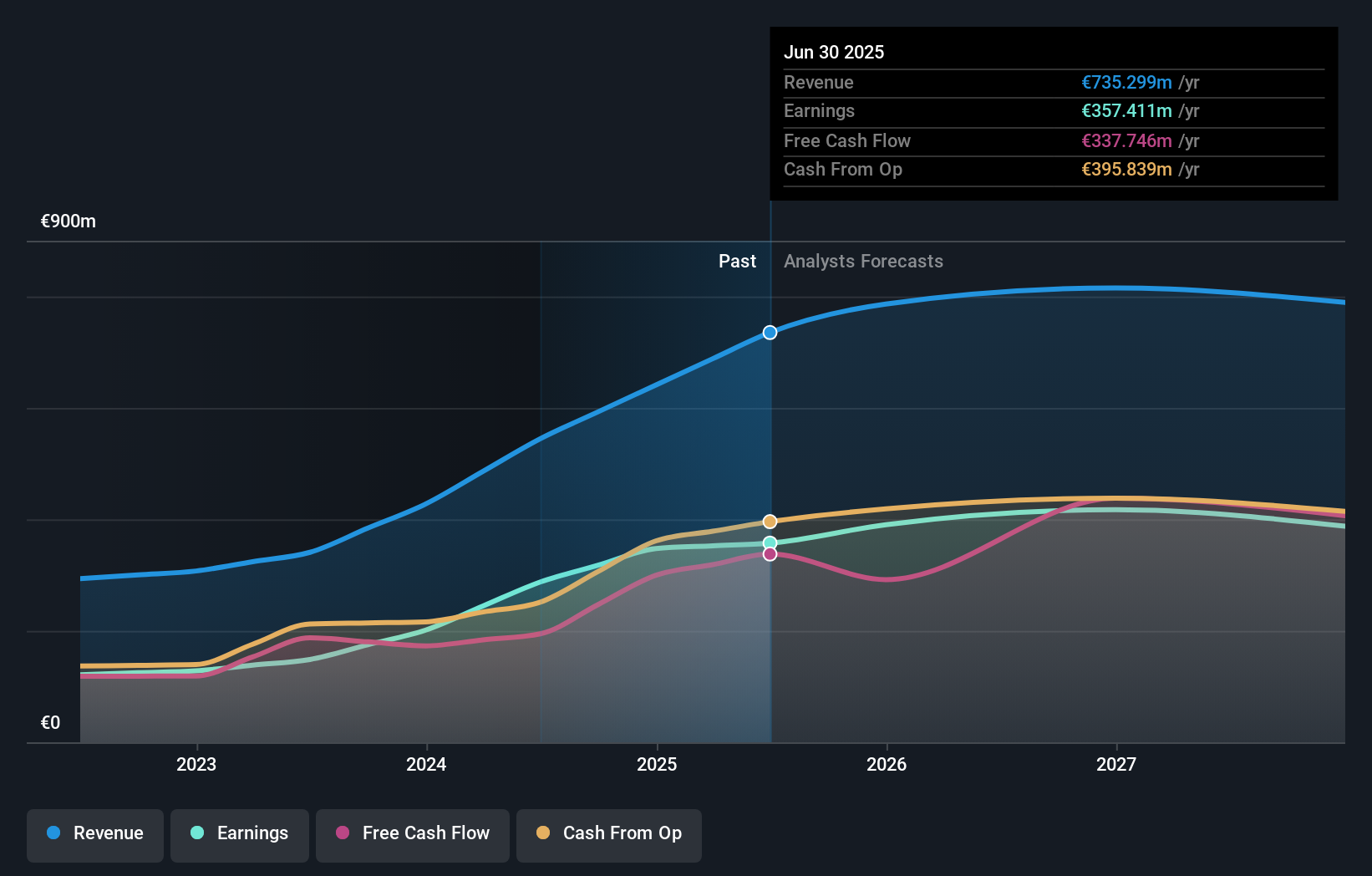Select the blue Revenue data point marker
Image resolution: width=1372 pixels, height=876 pixels.
click(769, 332)
